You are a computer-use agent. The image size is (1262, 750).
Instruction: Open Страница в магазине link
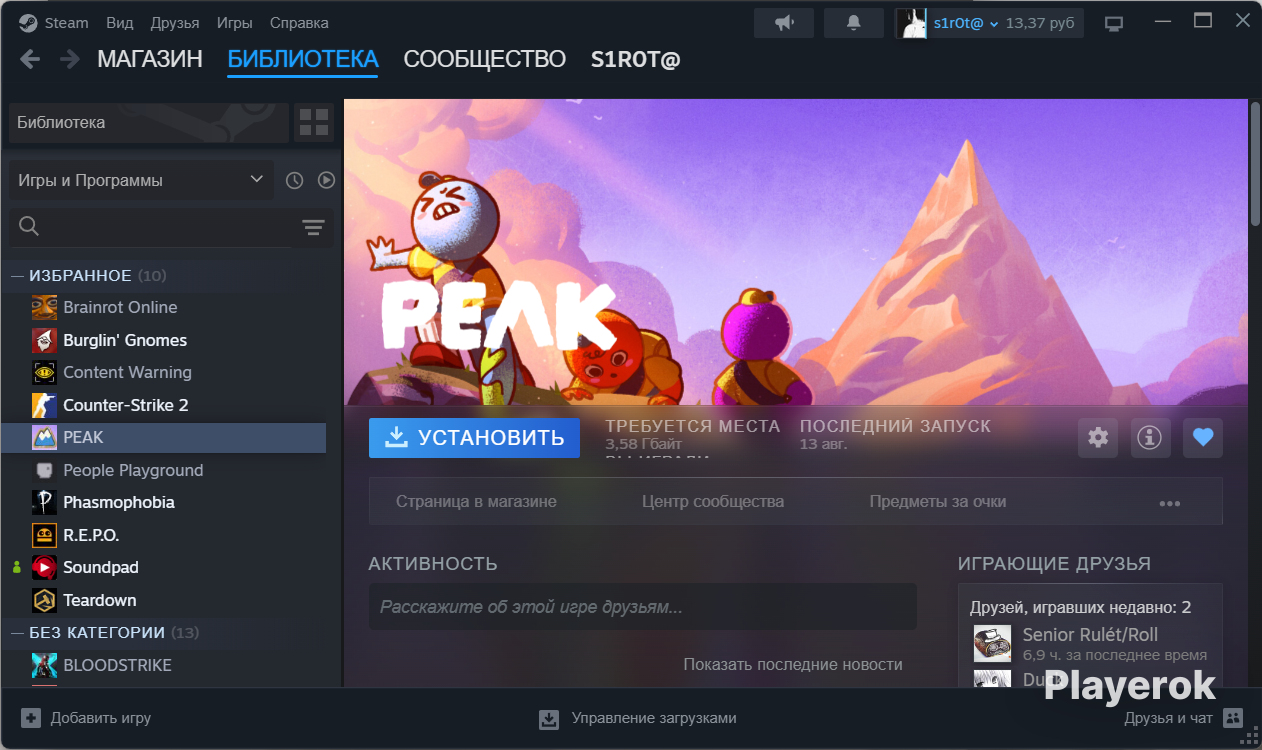(476, 502)
